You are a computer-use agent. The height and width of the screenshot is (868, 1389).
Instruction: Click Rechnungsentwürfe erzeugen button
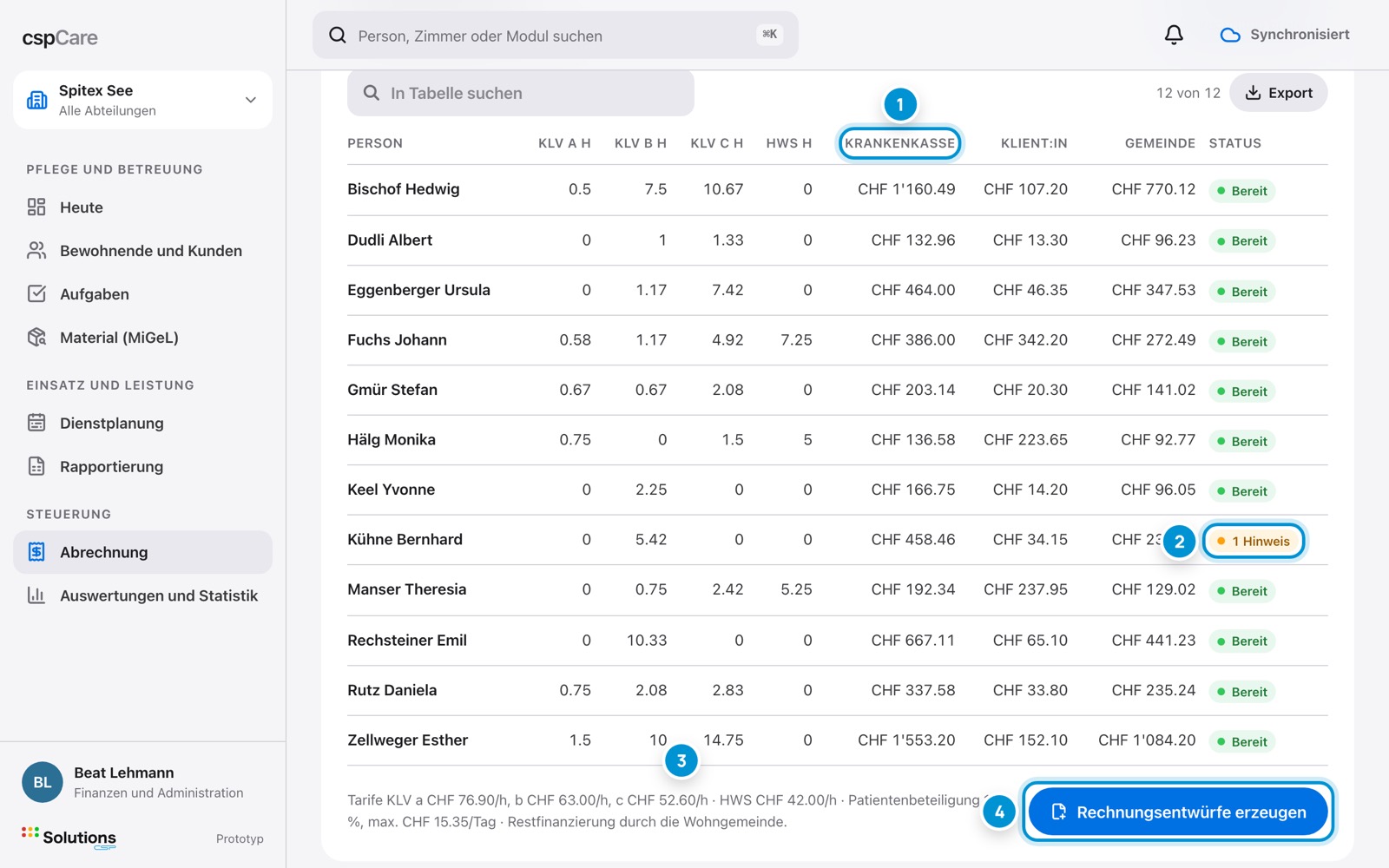point(1178,812)
